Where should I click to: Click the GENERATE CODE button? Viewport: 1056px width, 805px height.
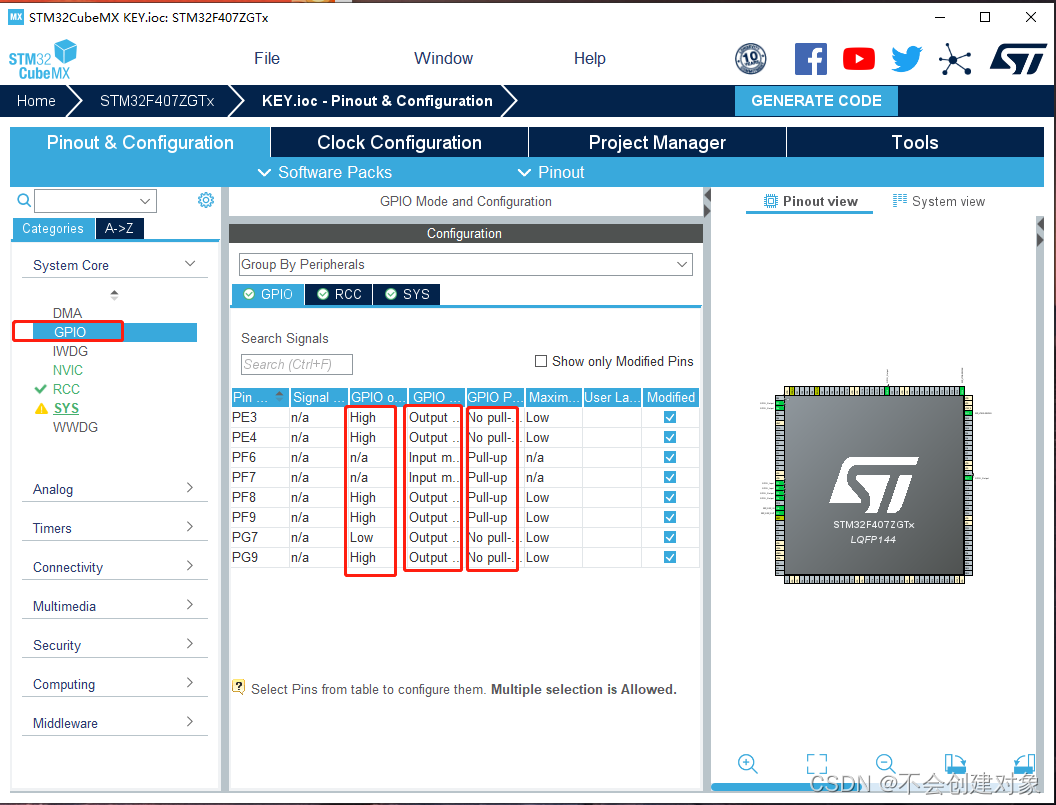pos(816,100)
